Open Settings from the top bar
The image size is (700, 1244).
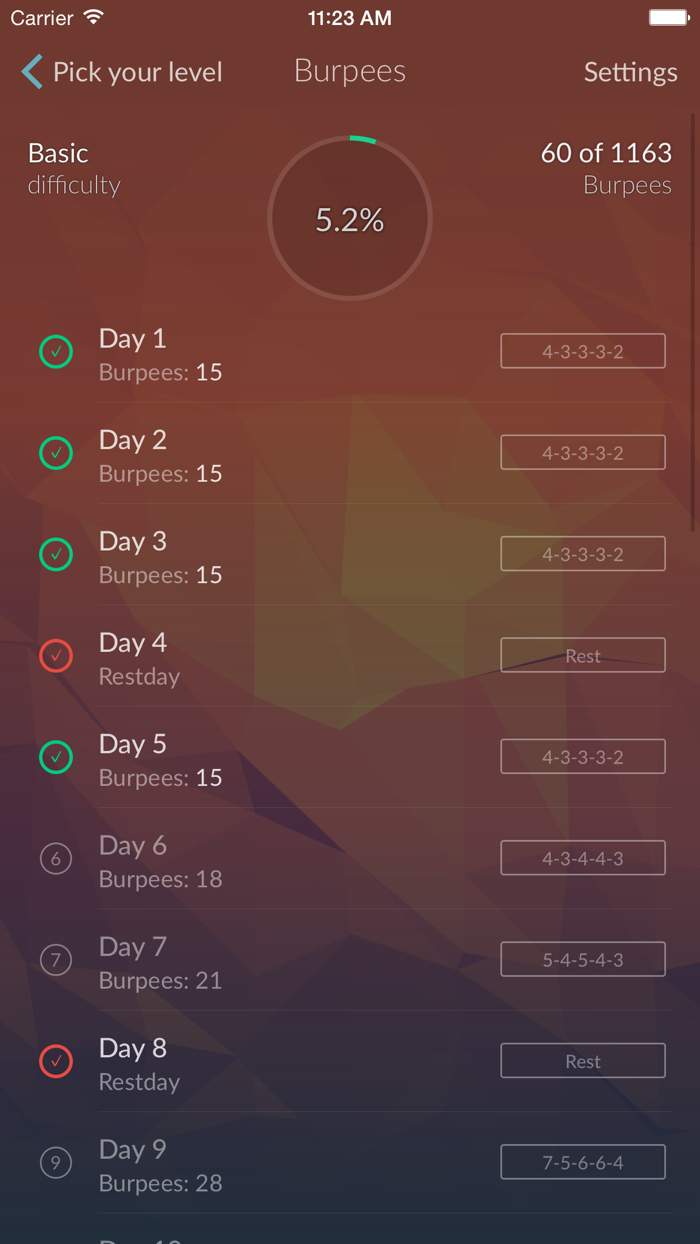[x=630, y=72]
